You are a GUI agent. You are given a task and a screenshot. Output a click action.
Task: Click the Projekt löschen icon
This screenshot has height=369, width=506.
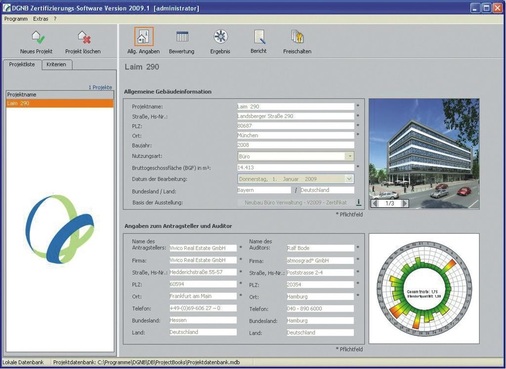coord(84,37)
